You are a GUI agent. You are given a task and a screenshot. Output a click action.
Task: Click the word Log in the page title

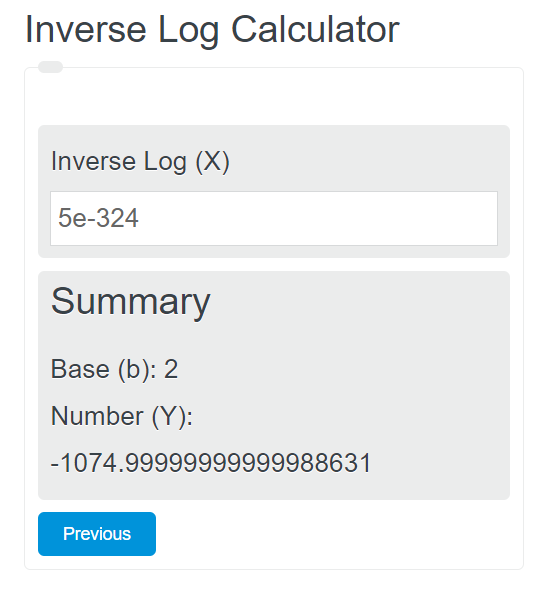(x=188, y=31)
